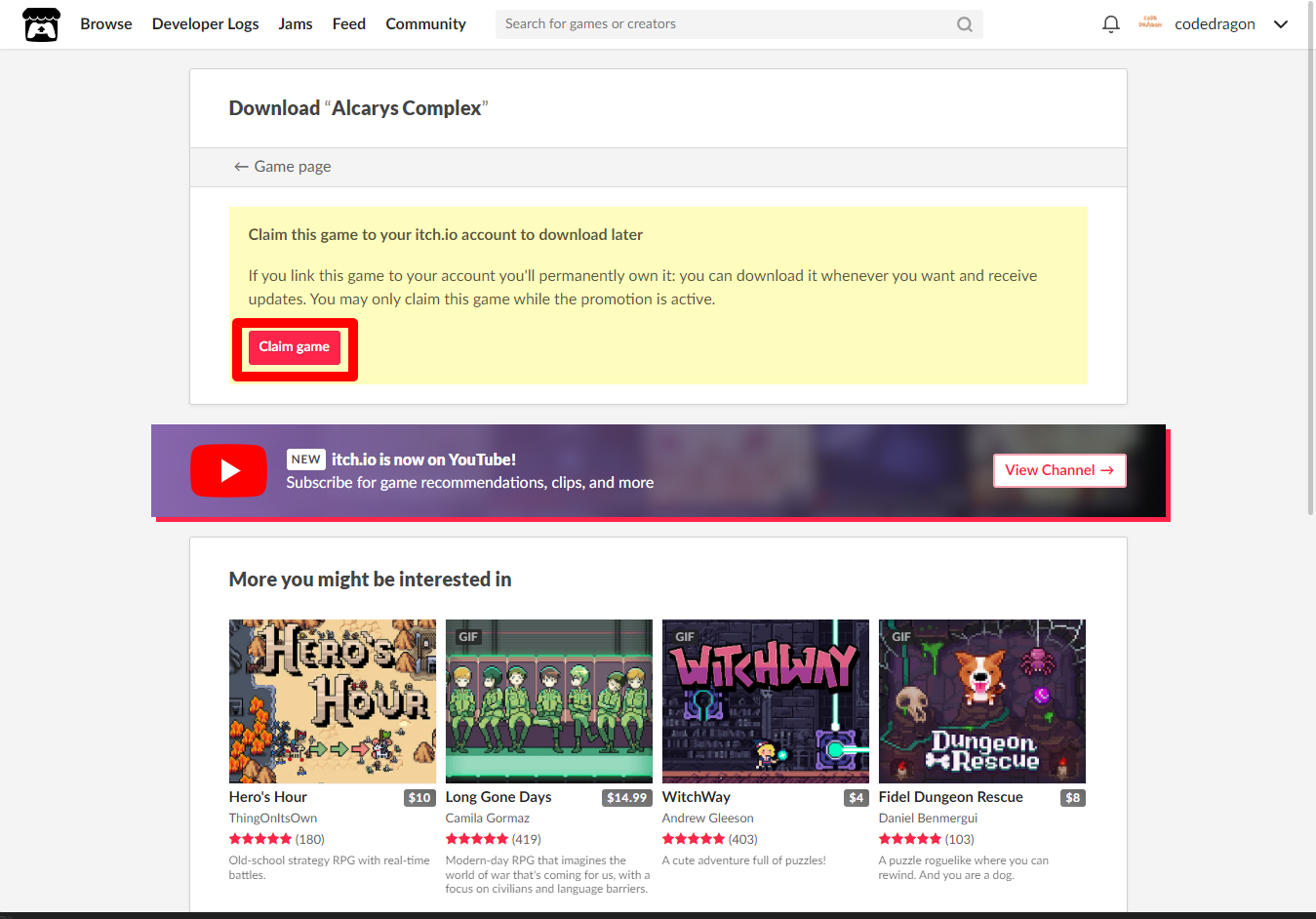The height and width of the screenshot is (919, 1316).
Task: Open the Fidel Dungeon Rescue title link
Action: tap(951, 797)
